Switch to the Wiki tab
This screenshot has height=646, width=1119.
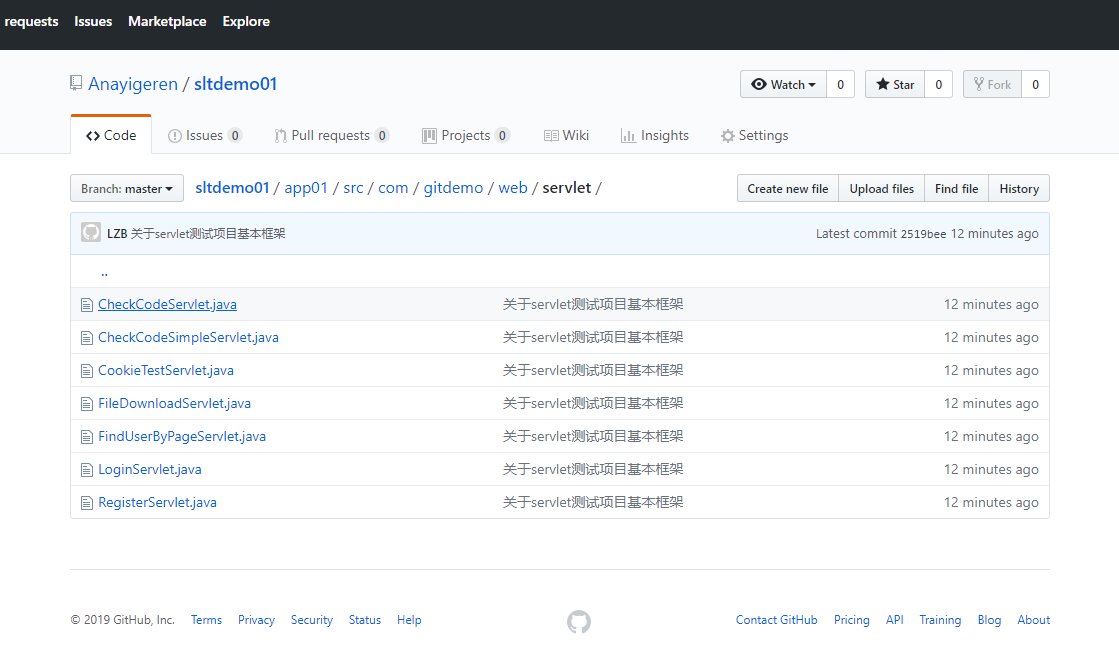point(567,135)
